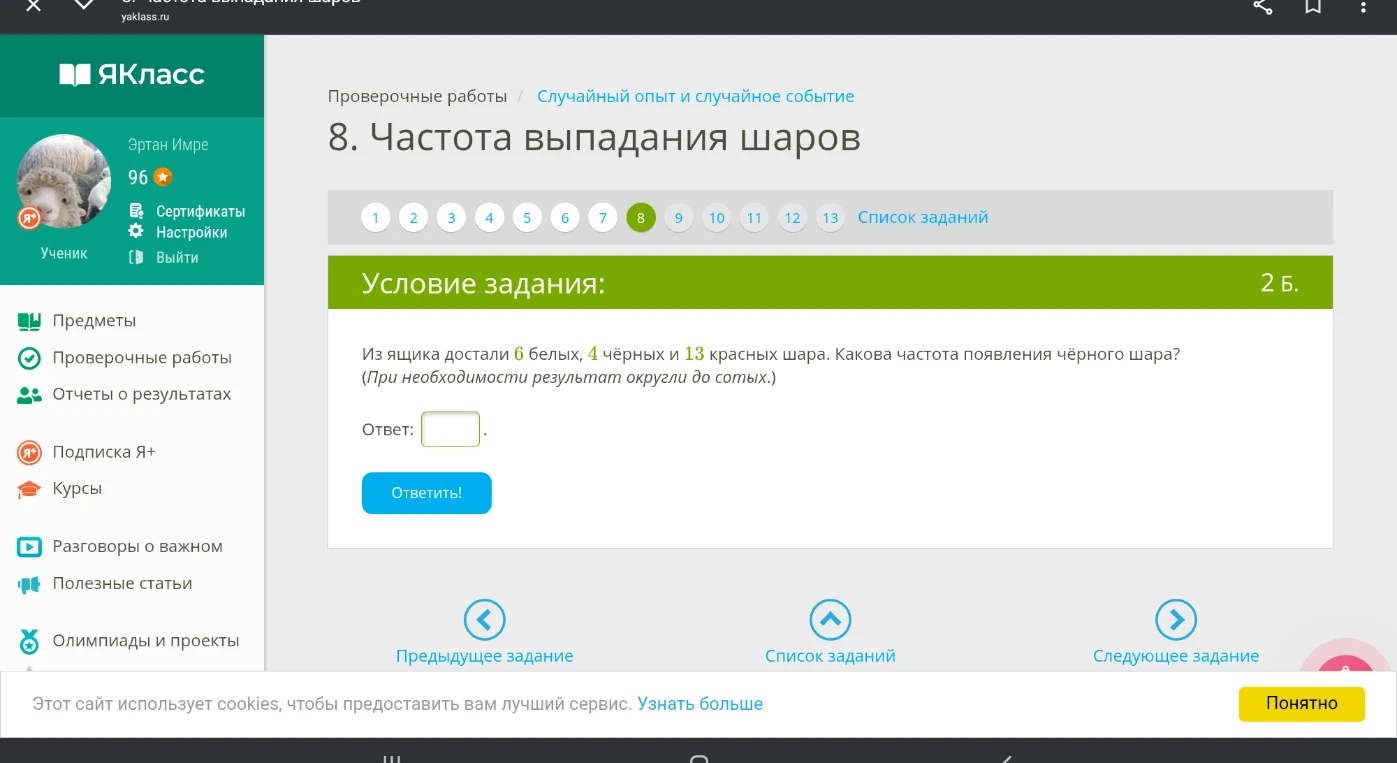Go to task number 7

[603, 217]
